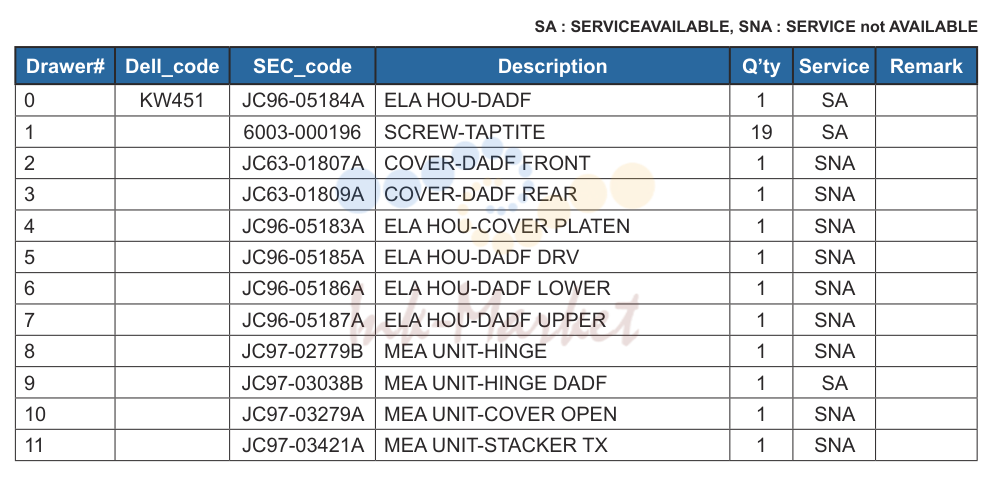Click the MEA UNIT-HINGE DADF description
Viewport: 993px width, 482px height.
point(495,383)
